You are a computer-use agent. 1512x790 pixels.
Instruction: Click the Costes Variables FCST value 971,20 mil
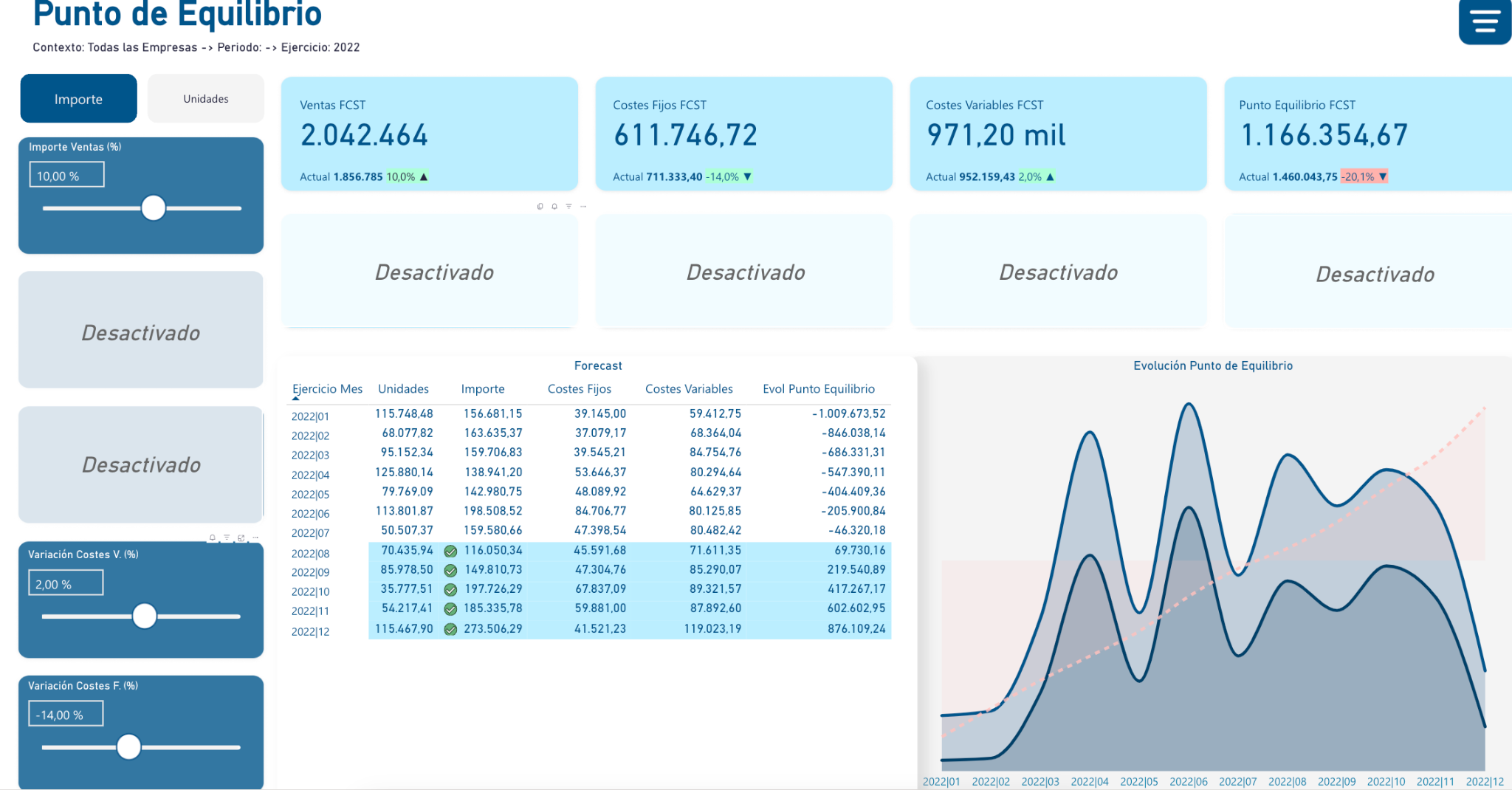click(996, 135)
